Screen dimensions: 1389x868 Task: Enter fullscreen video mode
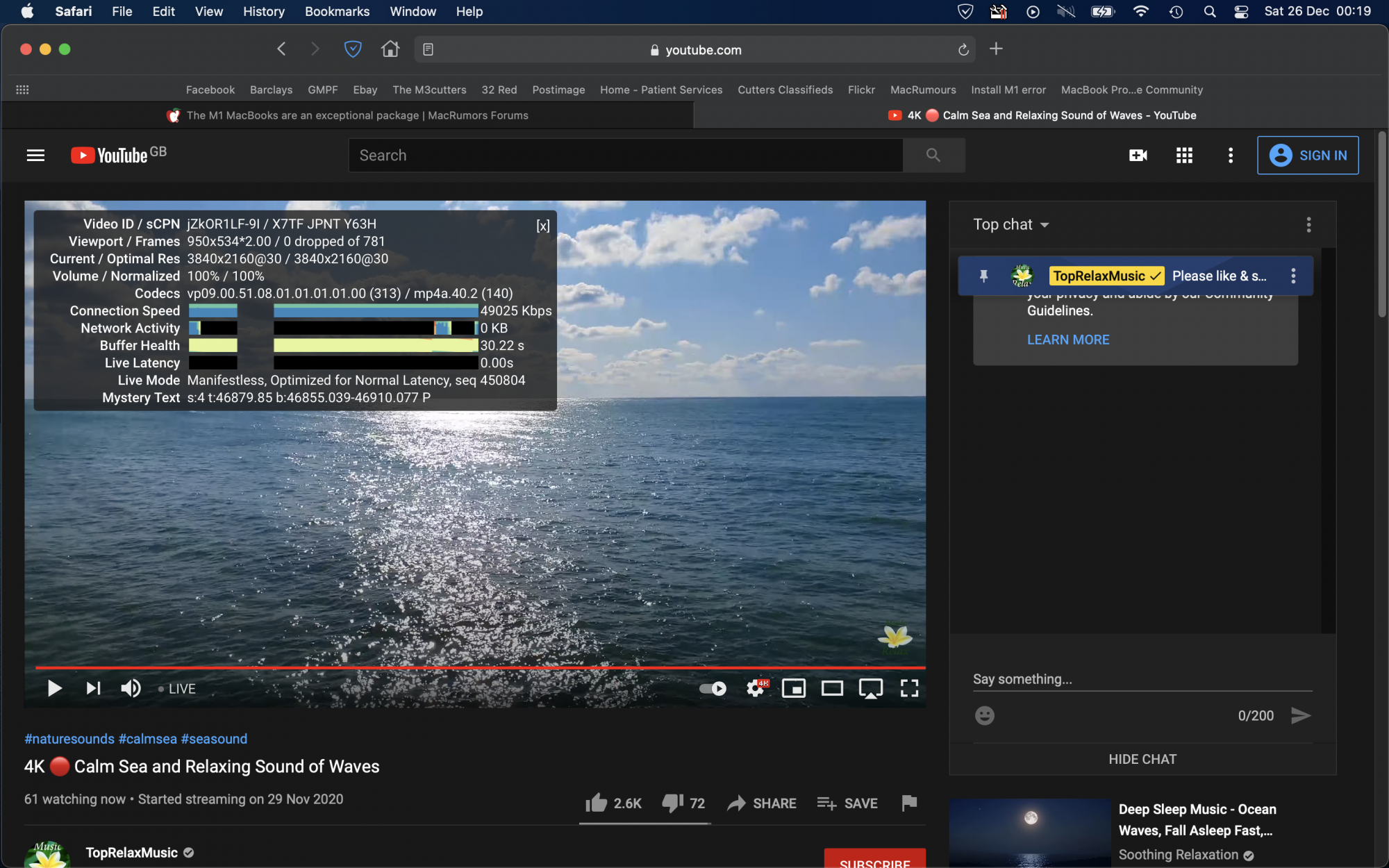click(909, 688)
